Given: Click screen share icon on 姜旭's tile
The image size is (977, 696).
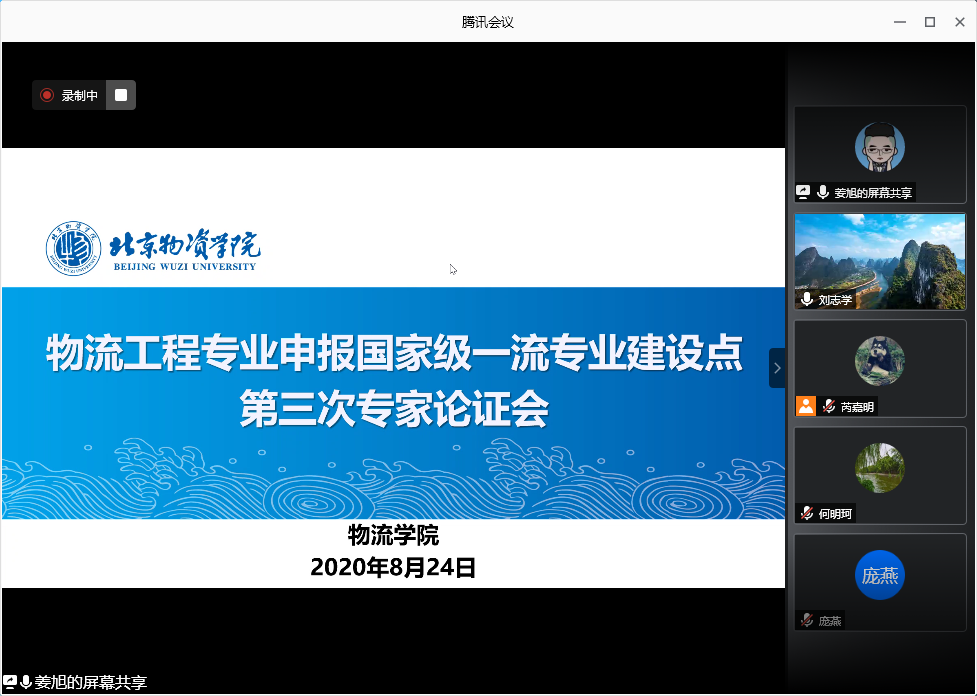Looking at the screenshot, I should click(x=803, y=192).
